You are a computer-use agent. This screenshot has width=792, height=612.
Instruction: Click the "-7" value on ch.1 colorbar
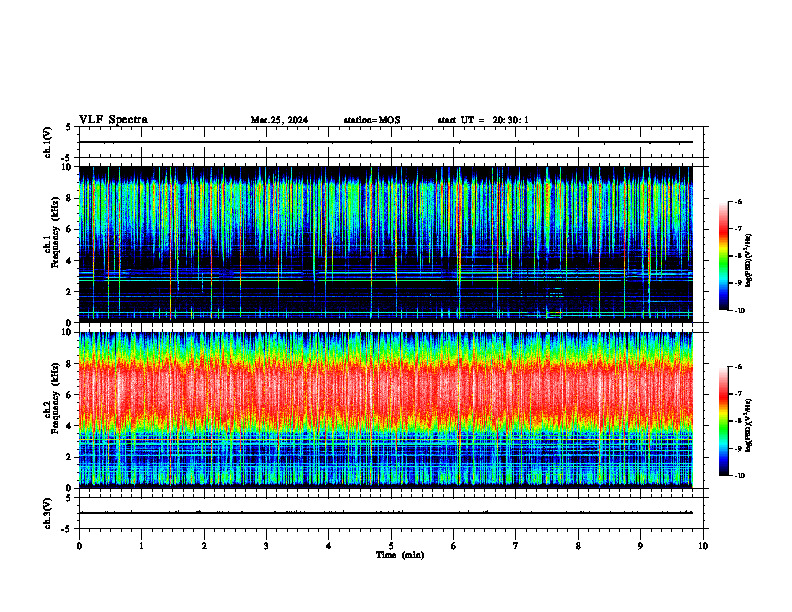pyautogui.click(x=738, y=229)
